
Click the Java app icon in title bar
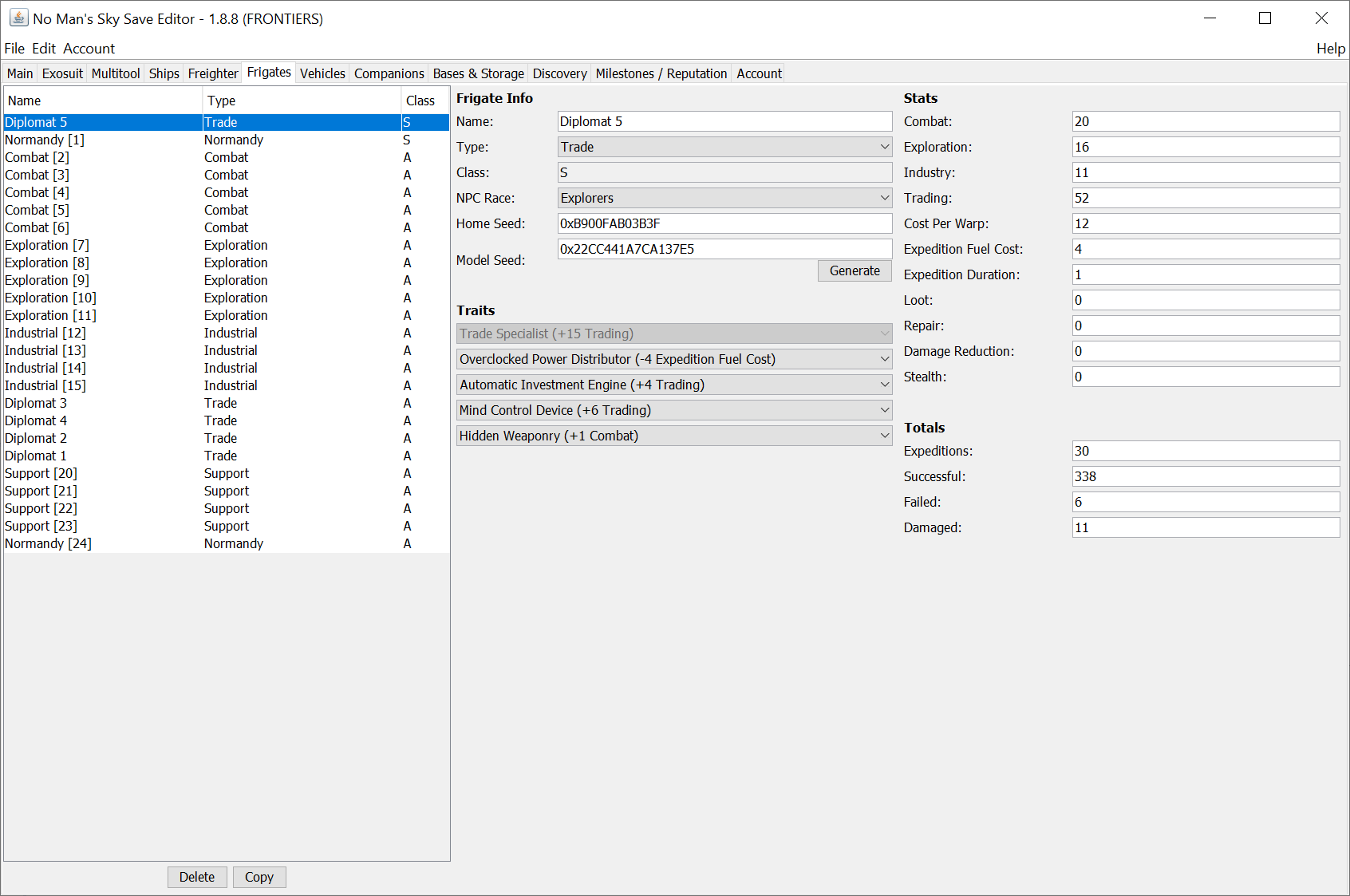[18, 18]
